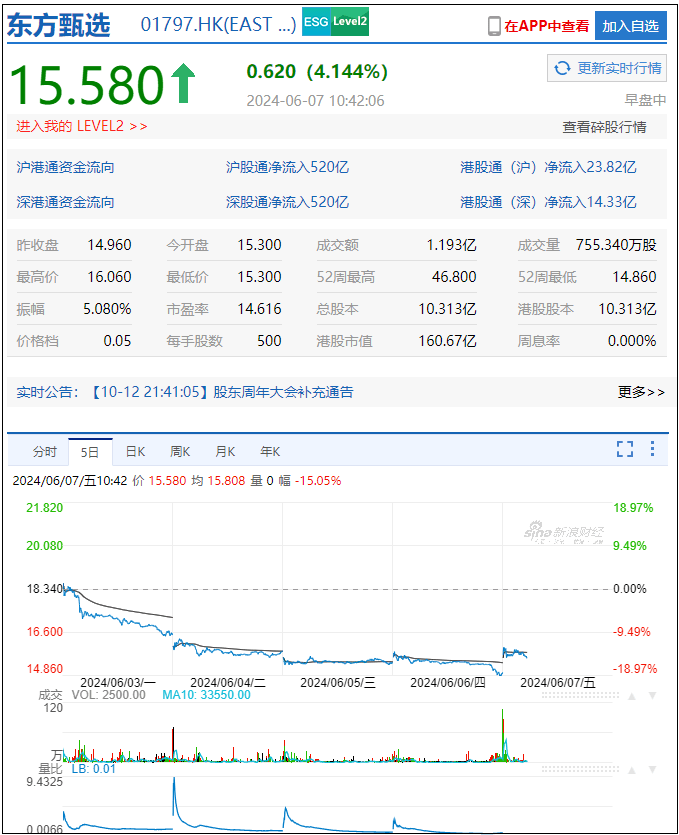Click the 2024/06/07/五 date axis label

pos(558,683)
